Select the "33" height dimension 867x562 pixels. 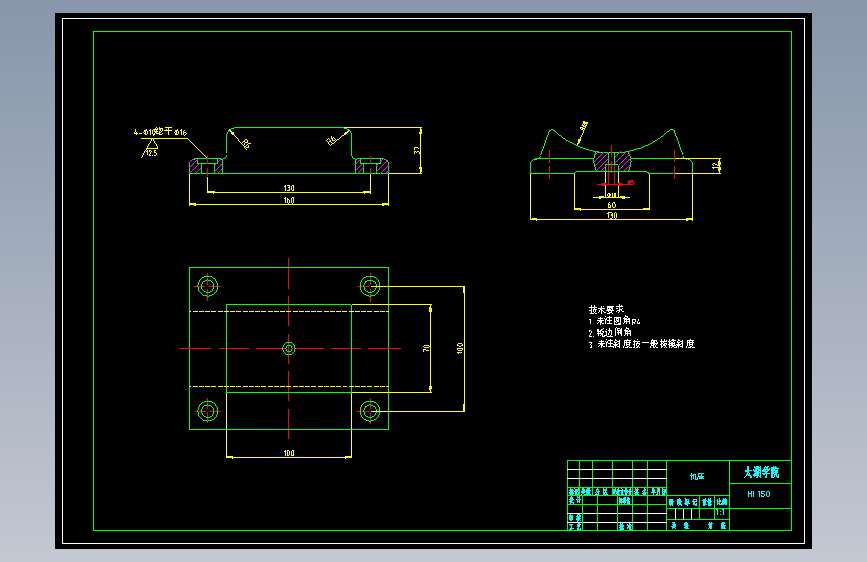click(417, 150)
